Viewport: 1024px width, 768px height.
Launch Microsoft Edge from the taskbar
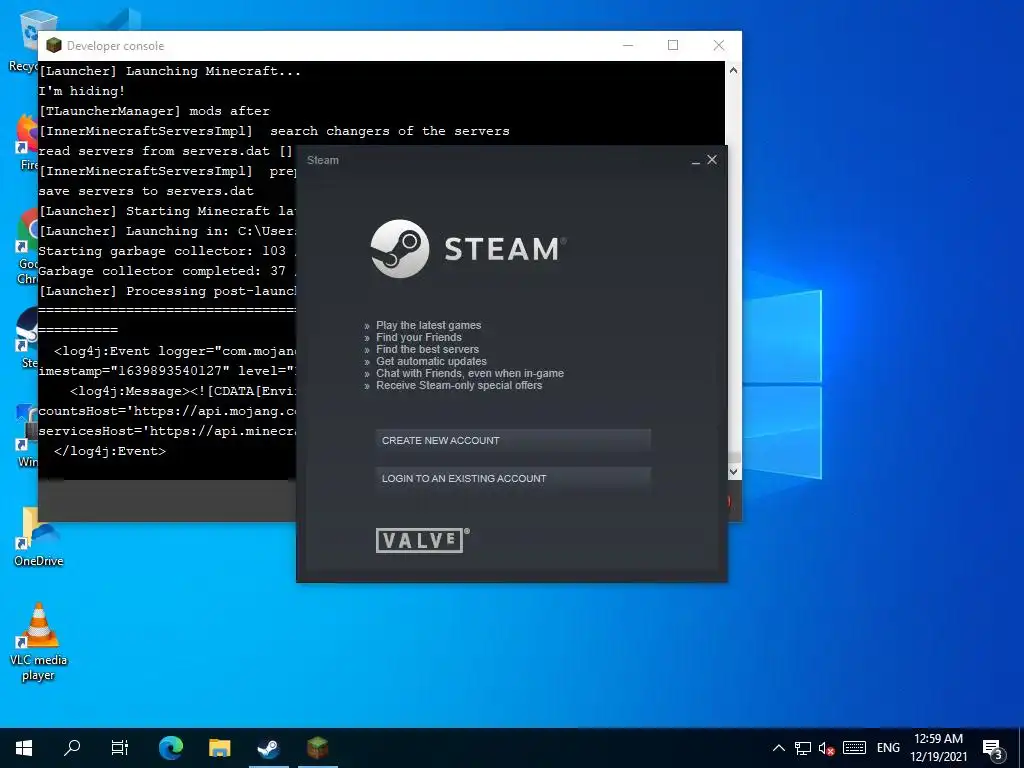tap(171, 747)
